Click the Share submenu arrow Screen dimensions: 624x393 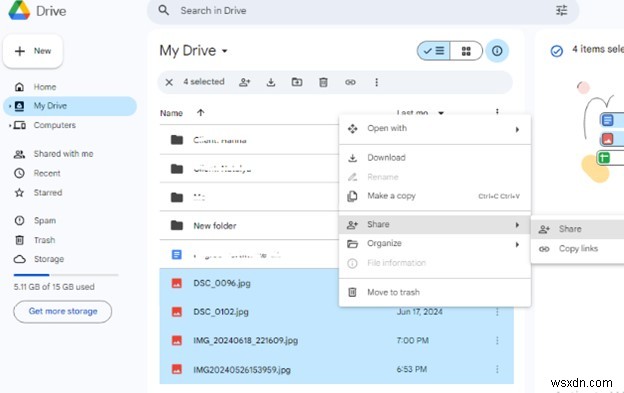pos(517,225)
